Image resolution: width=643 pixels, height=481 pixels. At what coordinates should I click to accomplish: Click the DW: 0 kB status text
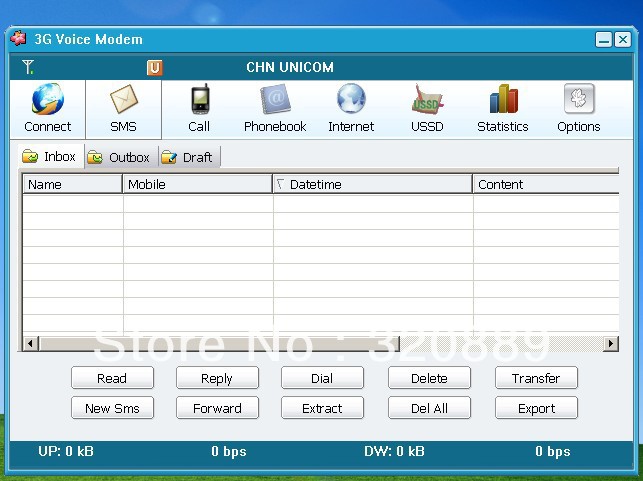pyautogui.click(x=394, y=451)
